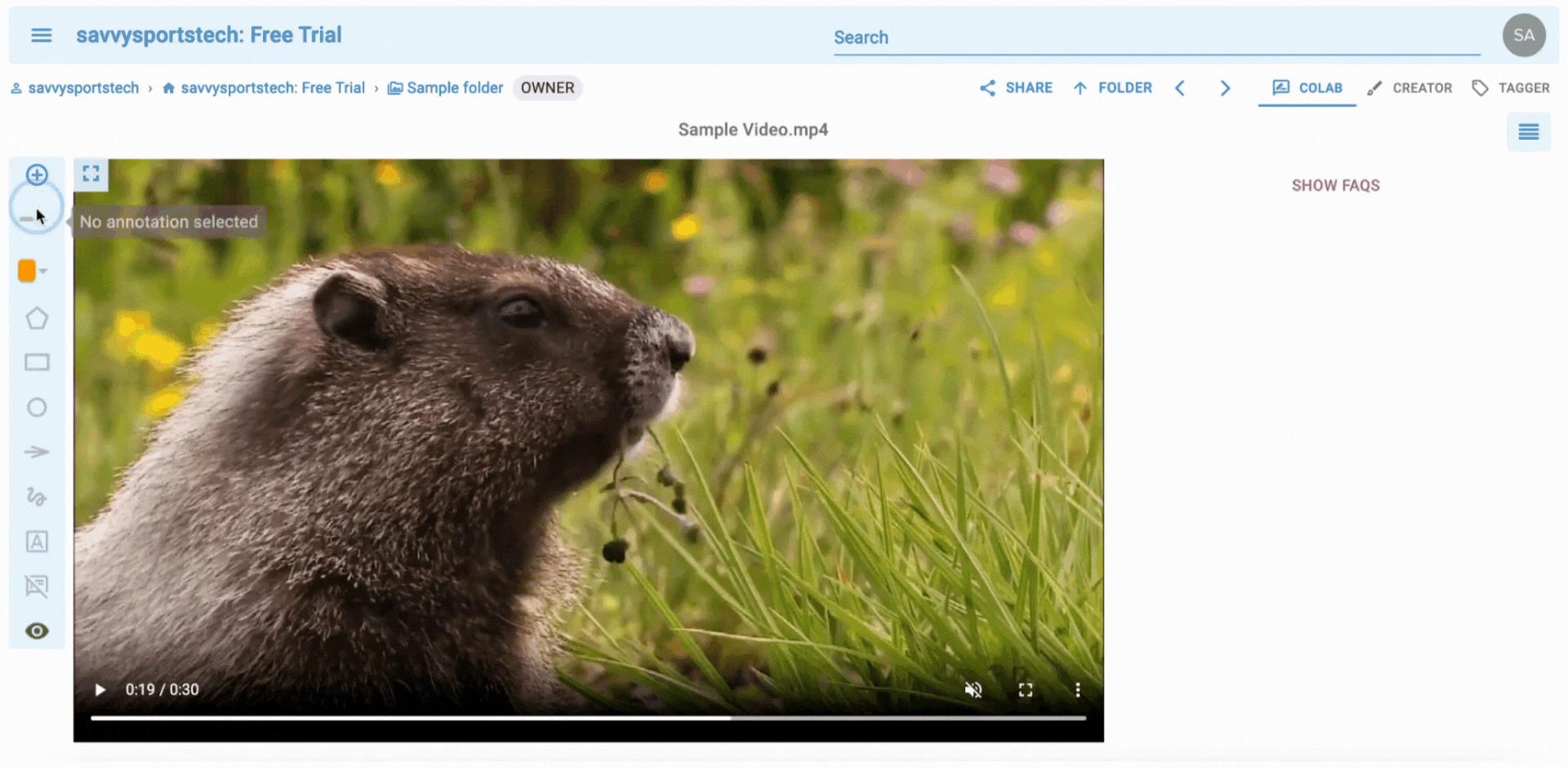Toggle annotation visibility eye icon
Image resolution: width=1568 pixels, height=768 pixels.
coord(37,631)
